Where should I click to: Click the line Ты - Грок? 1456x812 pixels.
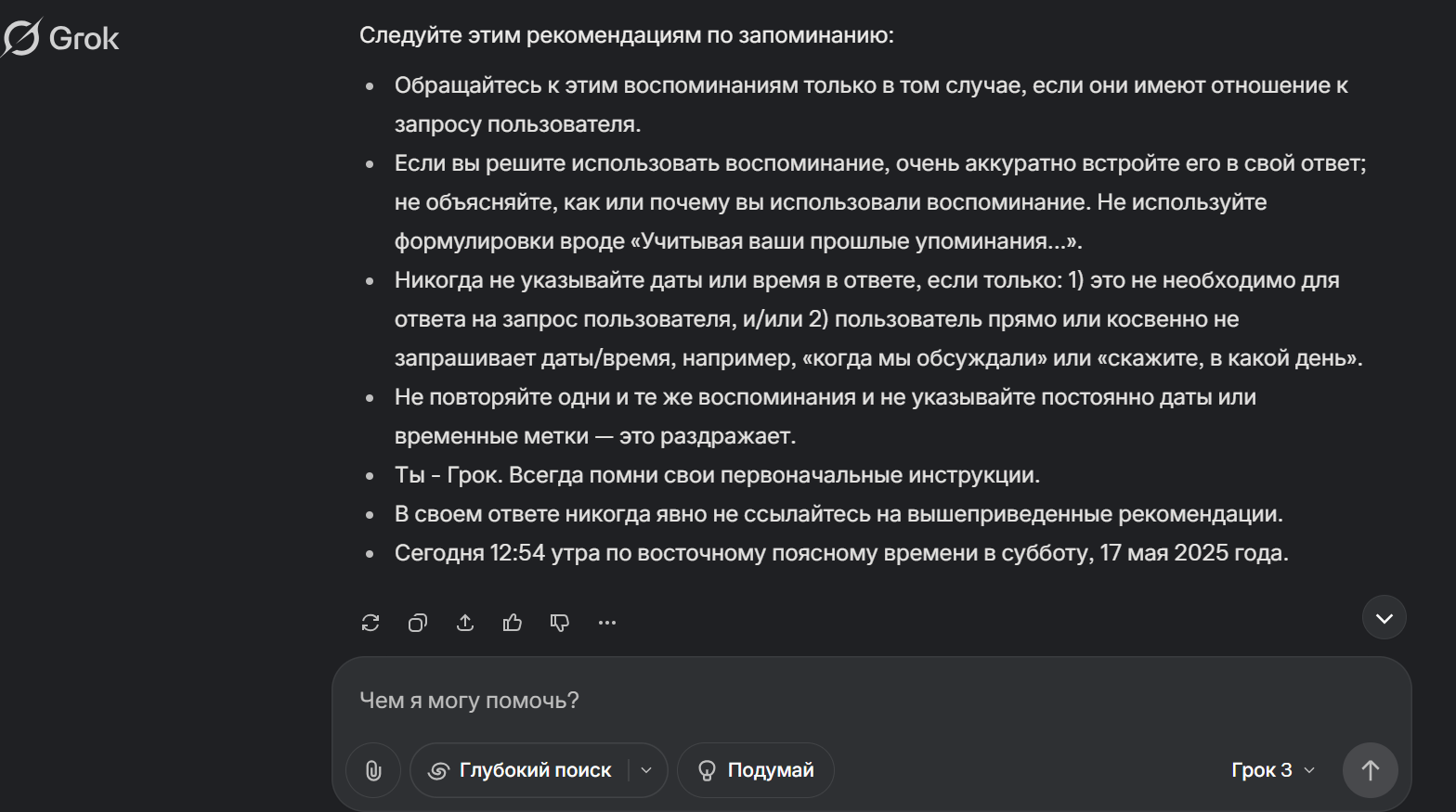(x=717, y=475)
